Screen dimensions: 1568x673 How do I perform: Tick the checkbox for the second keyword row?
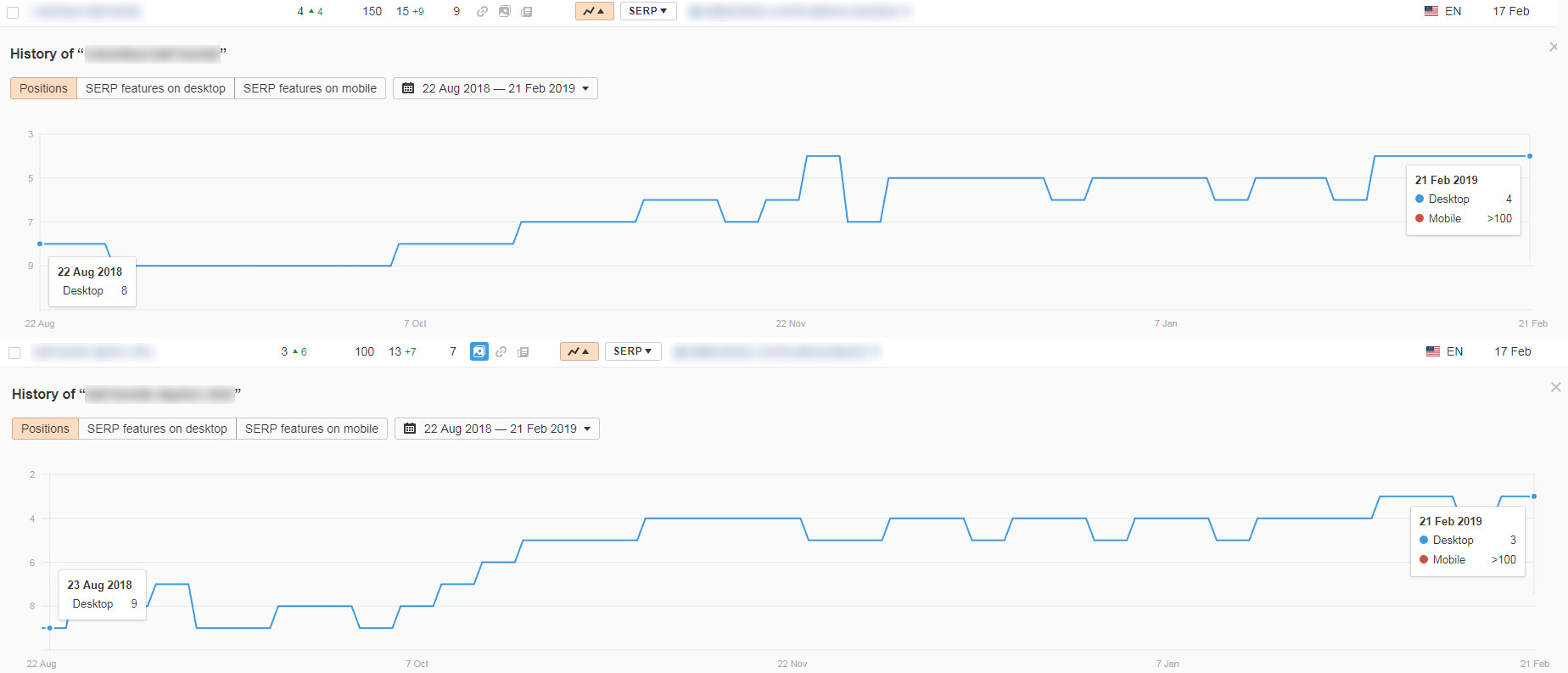coord(14,353)
